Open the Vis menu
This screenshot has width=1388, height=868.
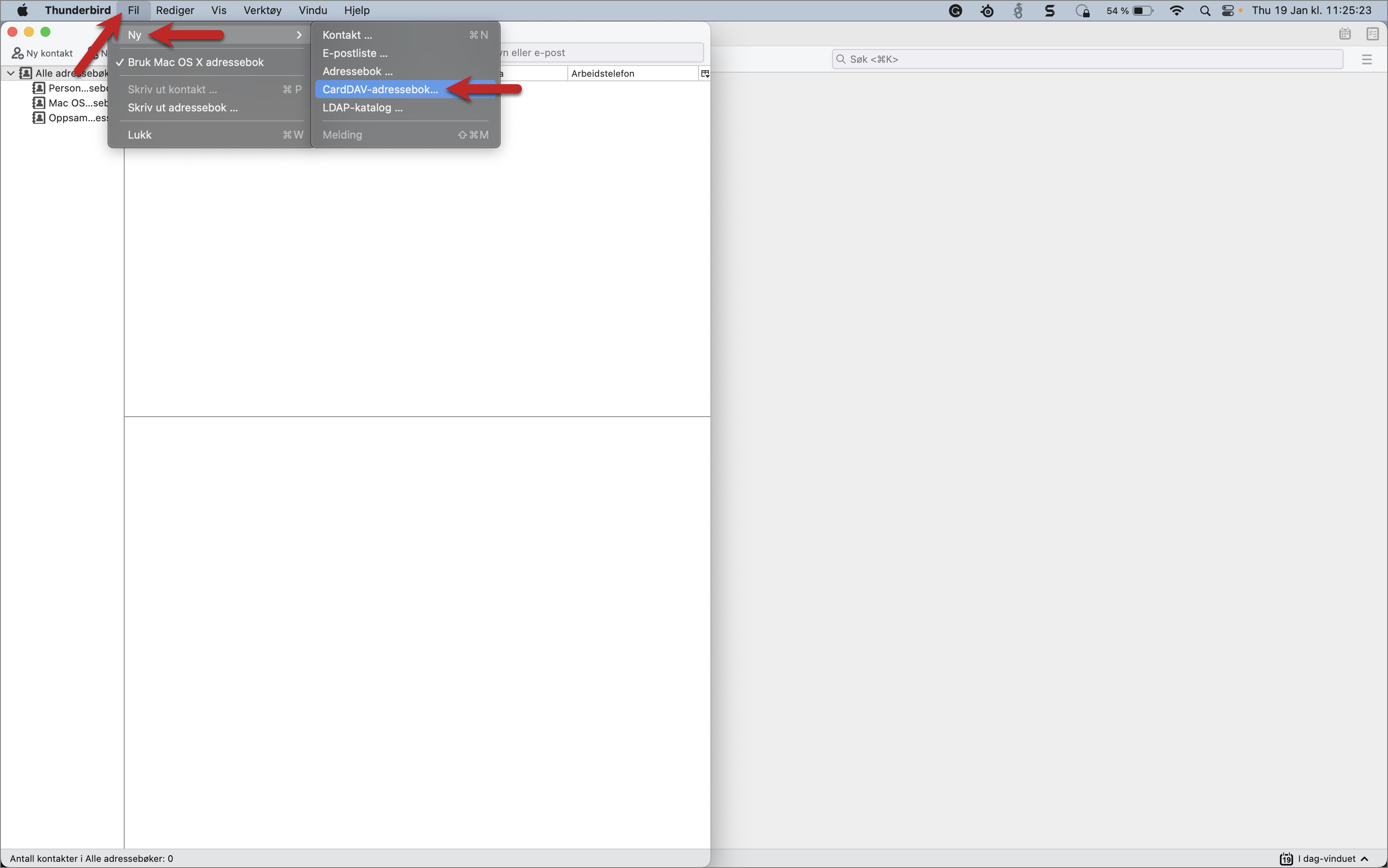(219, 10)
